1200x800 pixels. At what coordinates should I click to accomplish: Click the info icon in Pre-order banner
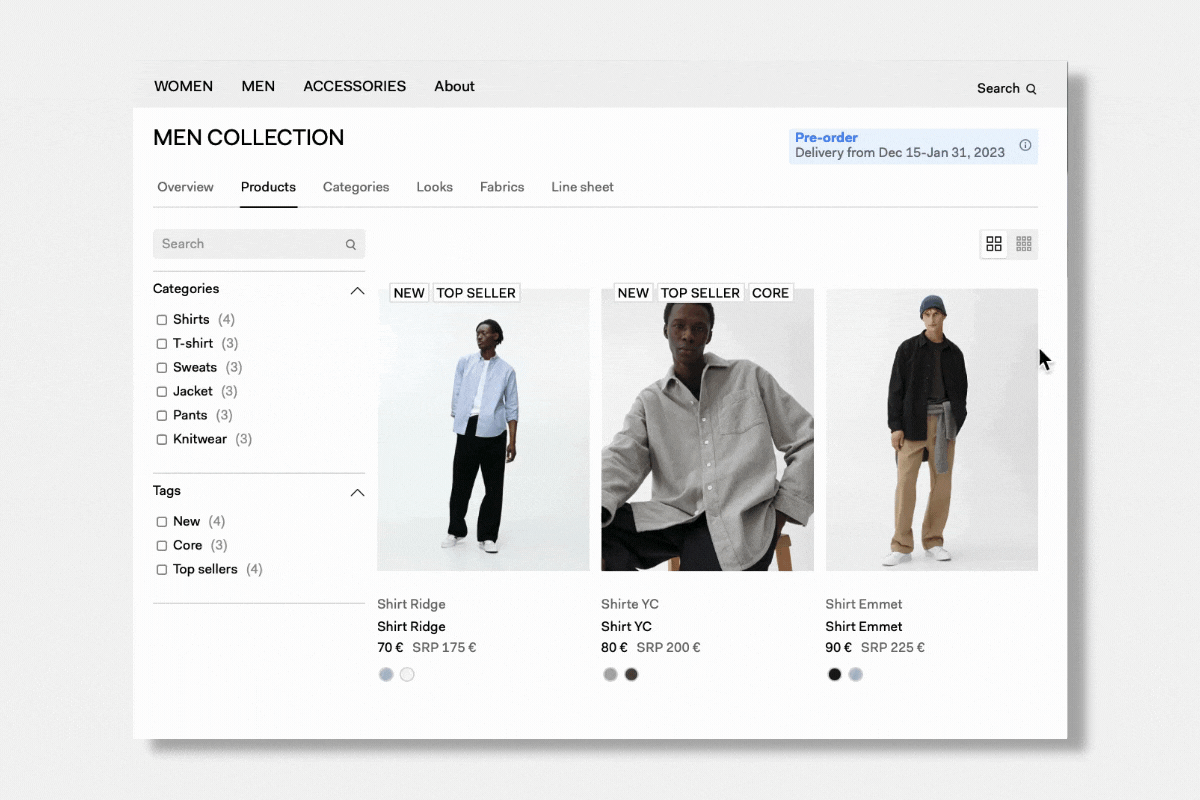pos(1025,145)
